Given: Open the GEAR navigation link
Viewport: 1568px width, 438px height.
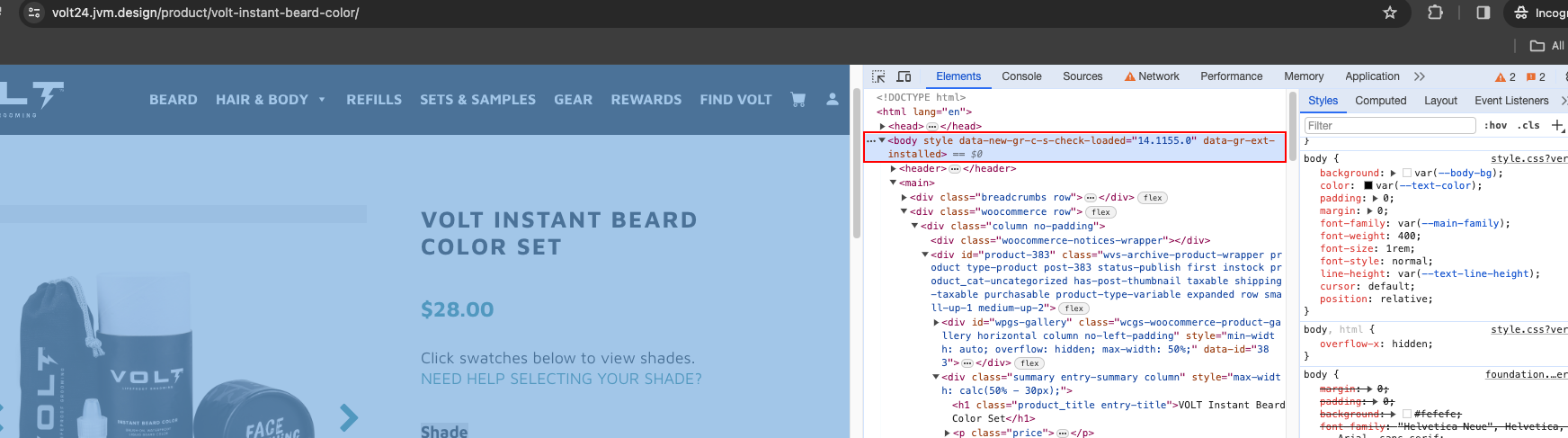Looking at the screenshot, I should 573,100.
